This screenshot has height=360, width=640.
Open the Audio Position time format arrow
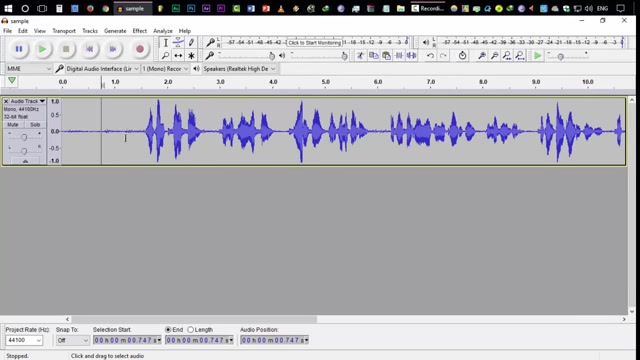(306, 340)
